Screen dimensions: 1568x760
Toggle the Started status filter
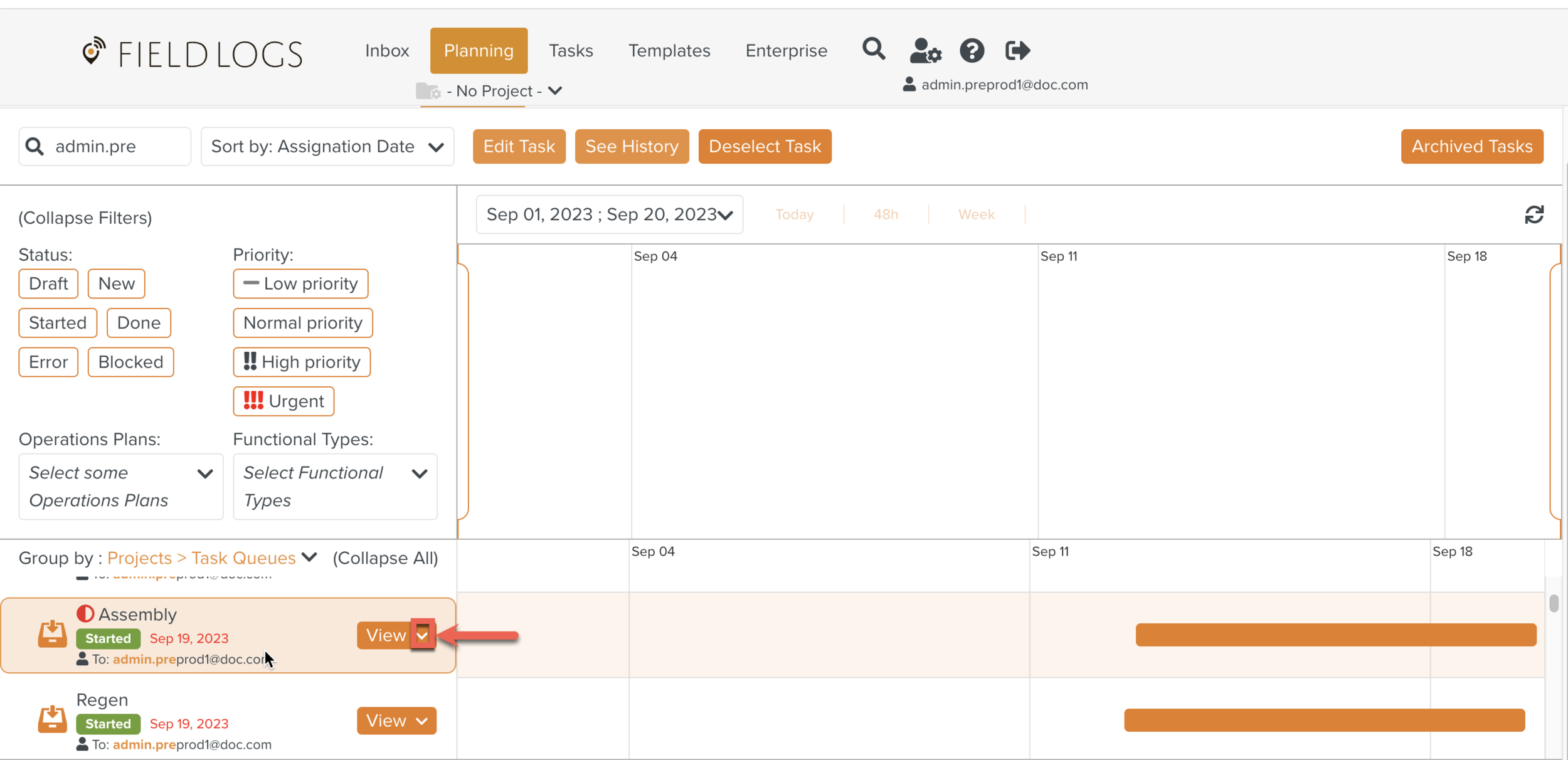58,323
